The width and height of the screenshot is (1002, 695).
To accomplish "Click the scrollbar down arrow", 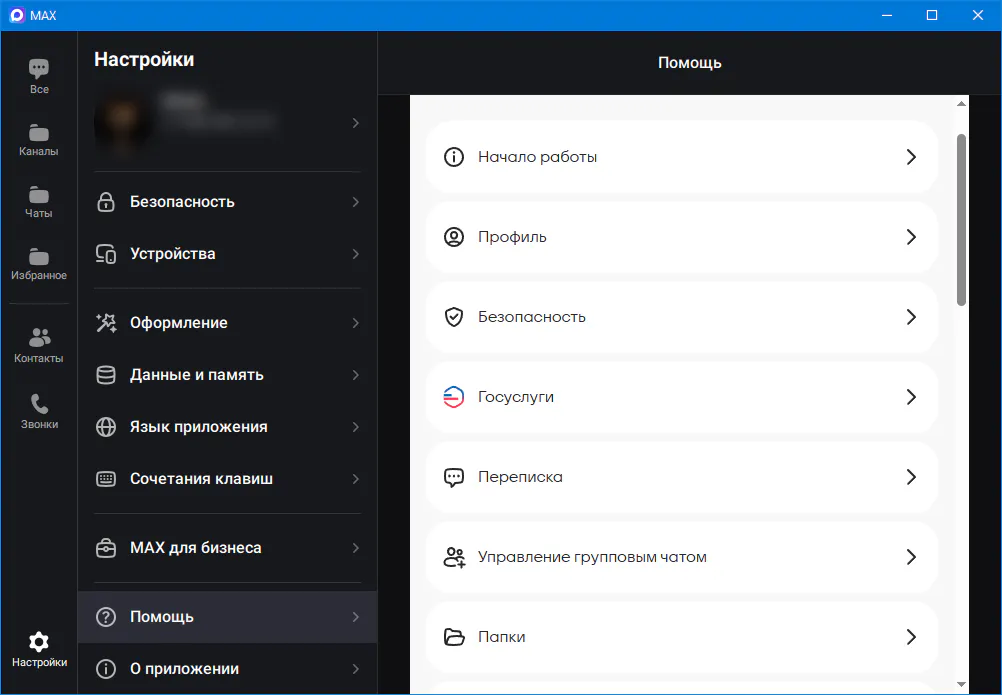I will pyautogui.click(x=961, y=685).
